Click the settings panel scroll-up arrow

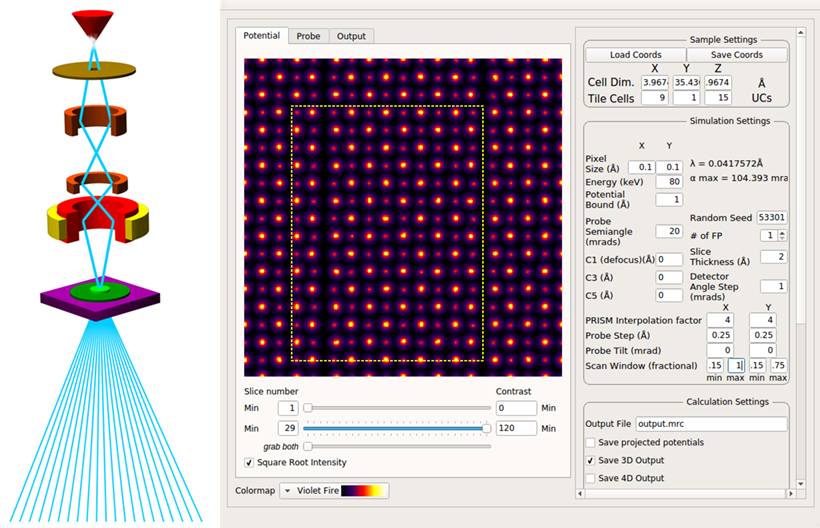801,32
